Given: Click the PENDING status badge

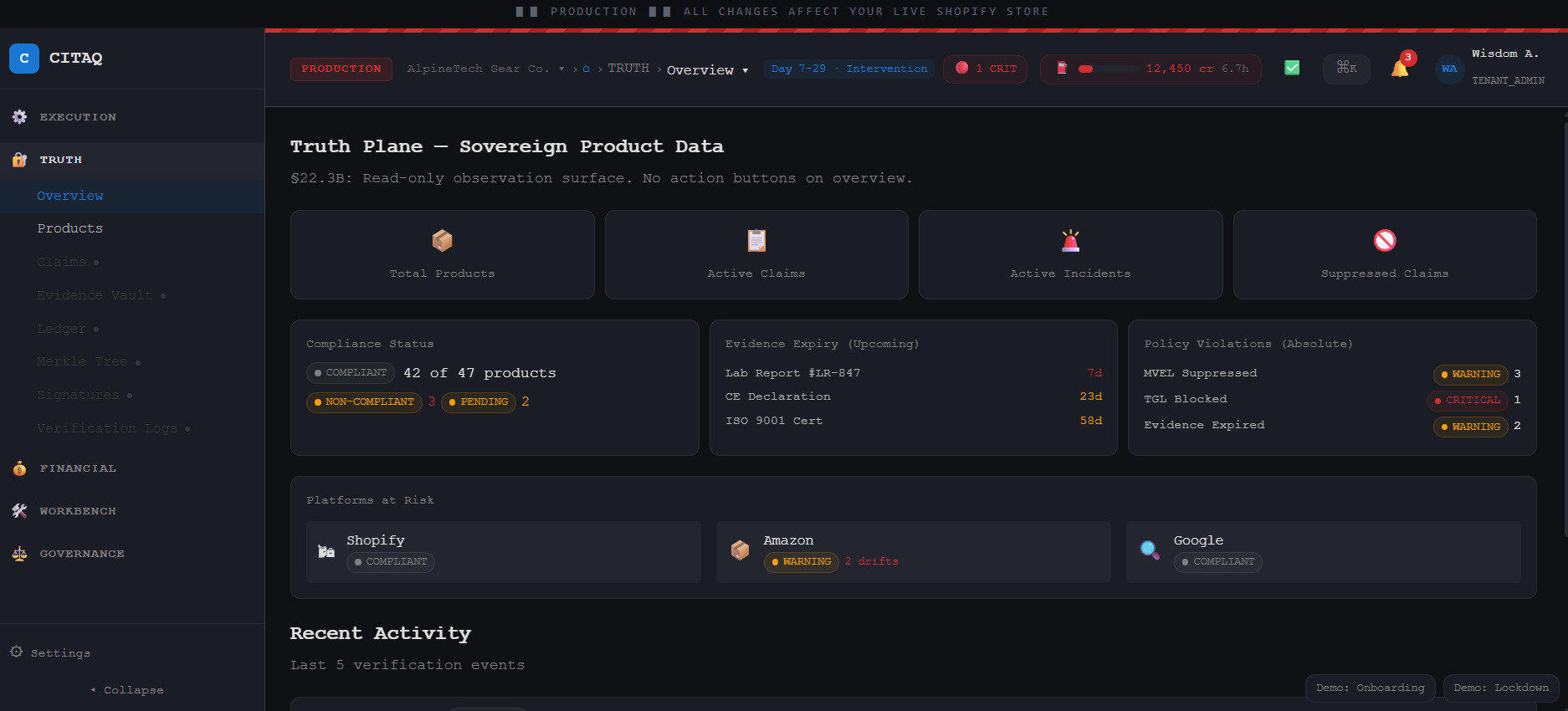Looking at the screenshot, I should [479, 402].
